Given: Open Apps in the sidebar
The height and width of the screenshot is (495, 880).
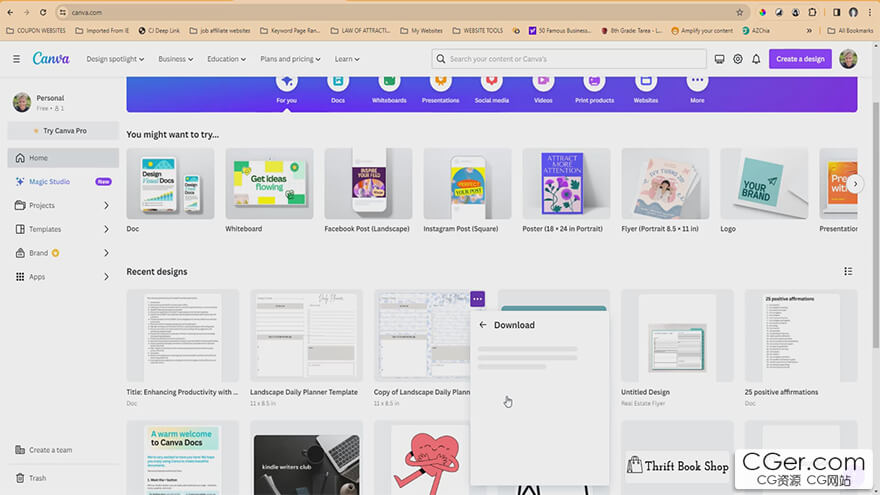Looking at the screenshot, I should click(37, 277).
